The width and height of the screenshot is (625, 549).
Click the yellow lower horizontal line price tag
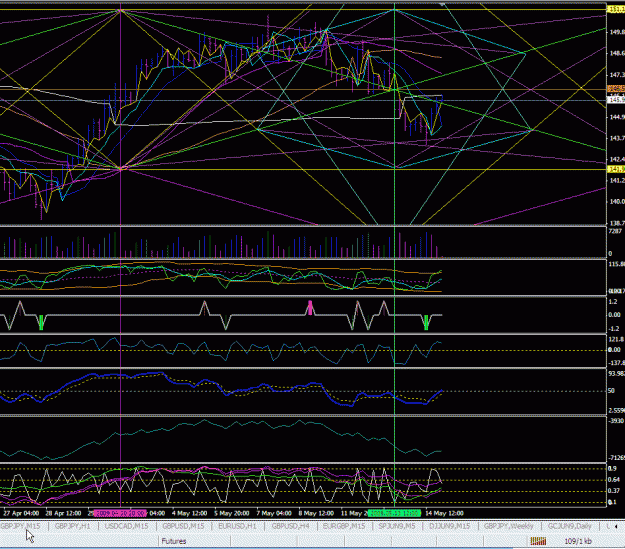point(616,169)
